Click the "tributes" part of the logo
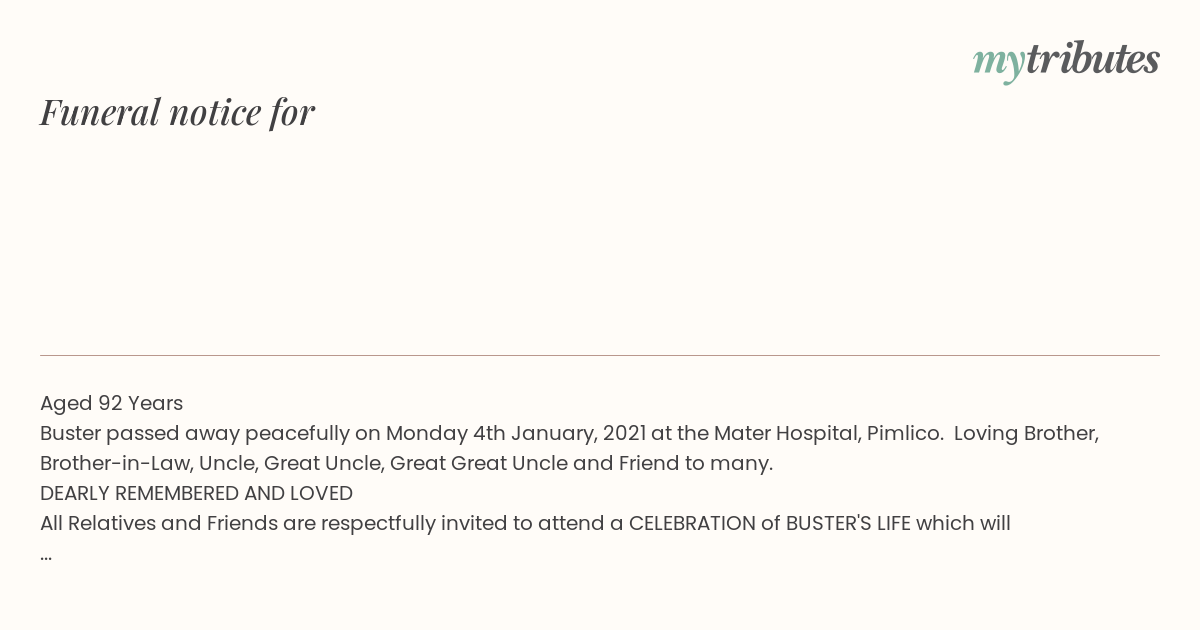1200x630 pixels. (x=1092, y=59)
